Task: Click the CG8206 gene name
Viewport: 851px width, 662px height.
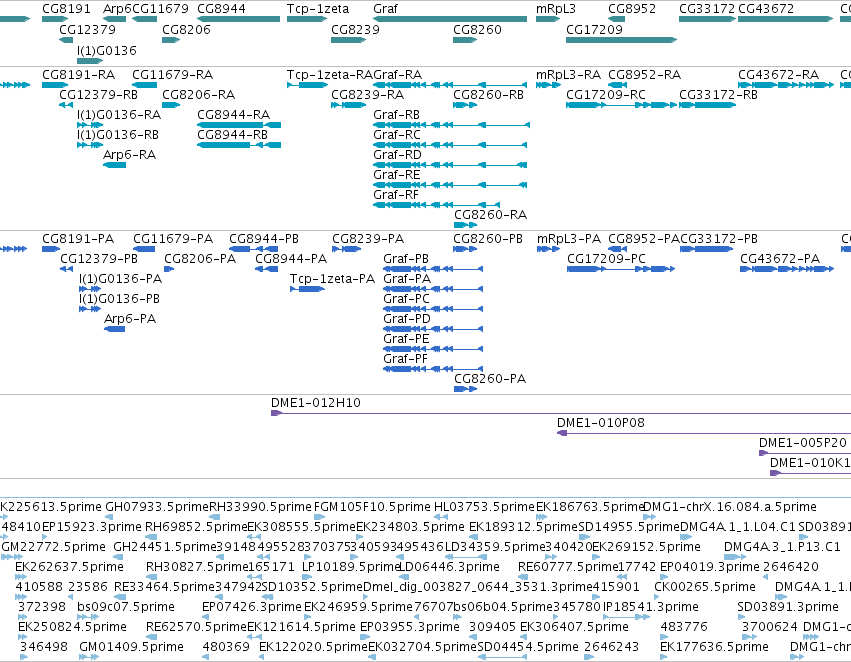Action: click(x=186, y=29)
